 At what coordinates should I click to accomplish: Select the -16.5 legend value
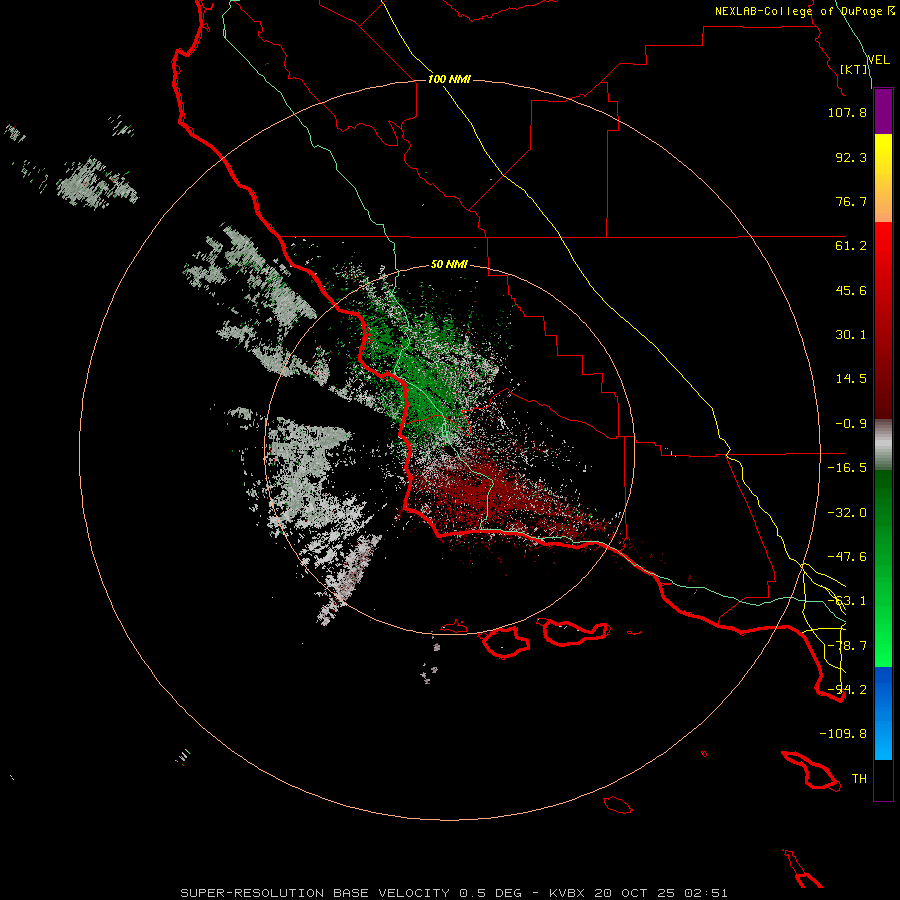pos(847,468)
